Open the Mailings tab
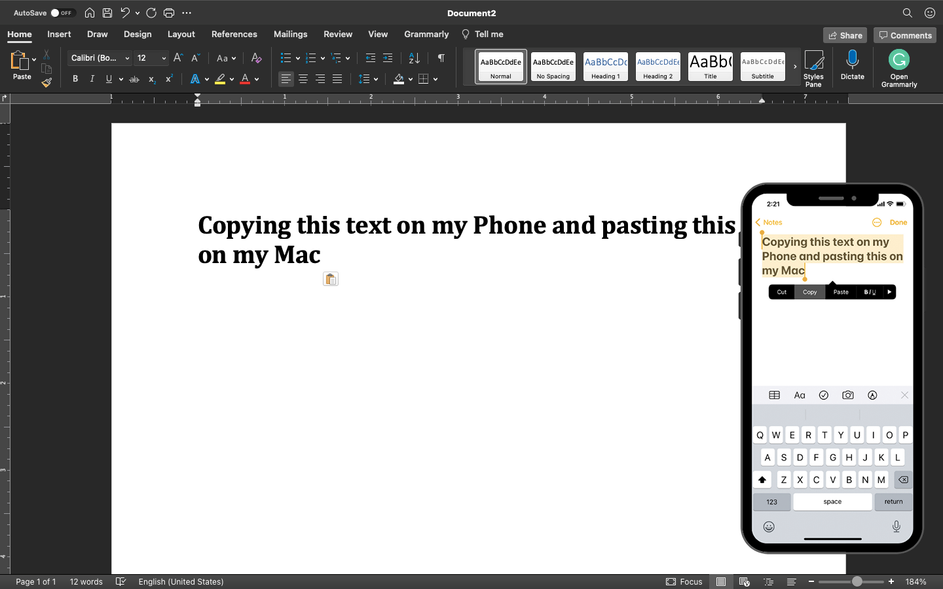Image resolution: width=943 pixels, height=589 pixels. [x=290, y=34]
